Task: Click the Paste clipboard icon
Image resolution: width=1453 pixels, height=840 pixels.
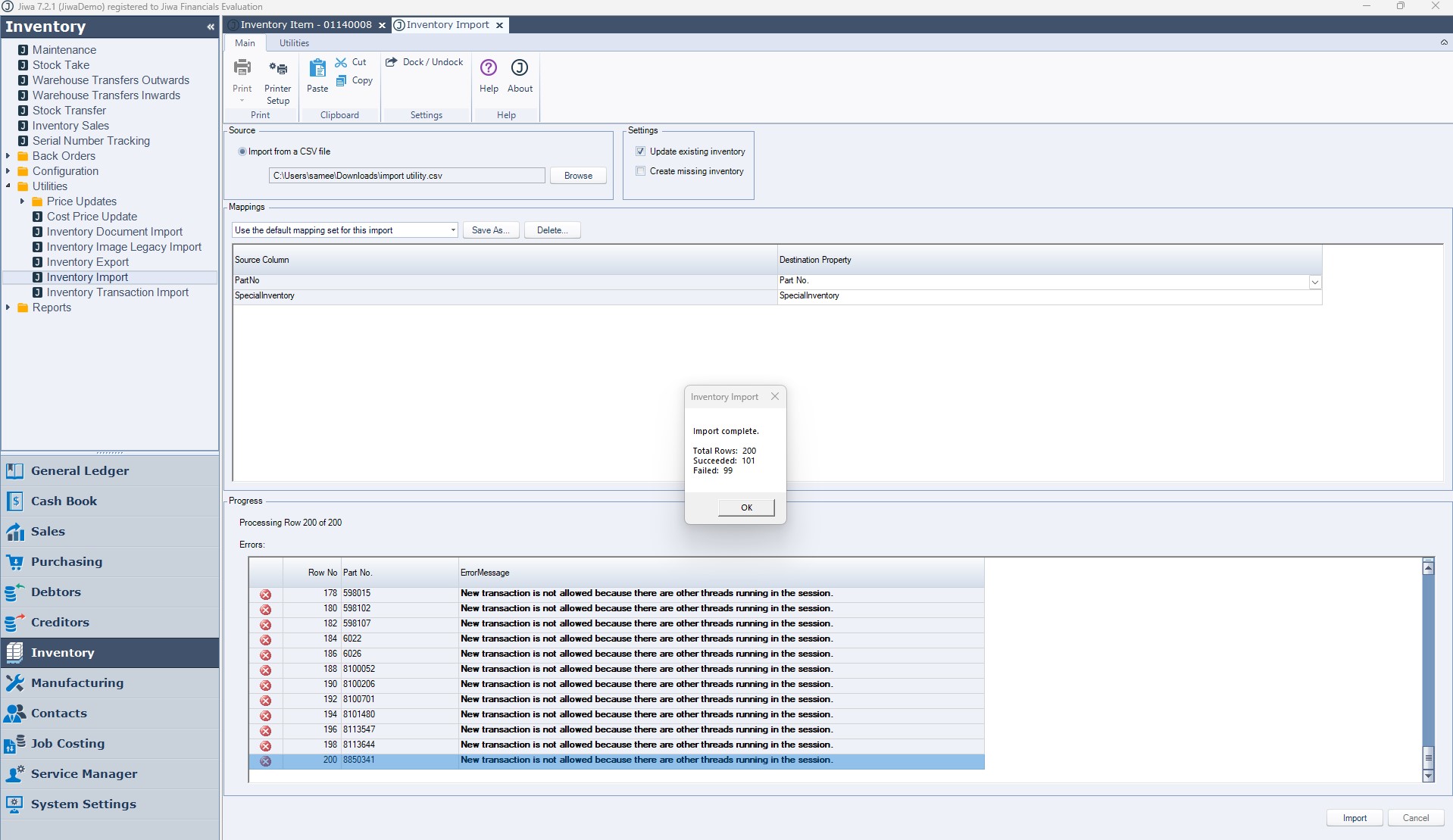Action: (317, 70)
